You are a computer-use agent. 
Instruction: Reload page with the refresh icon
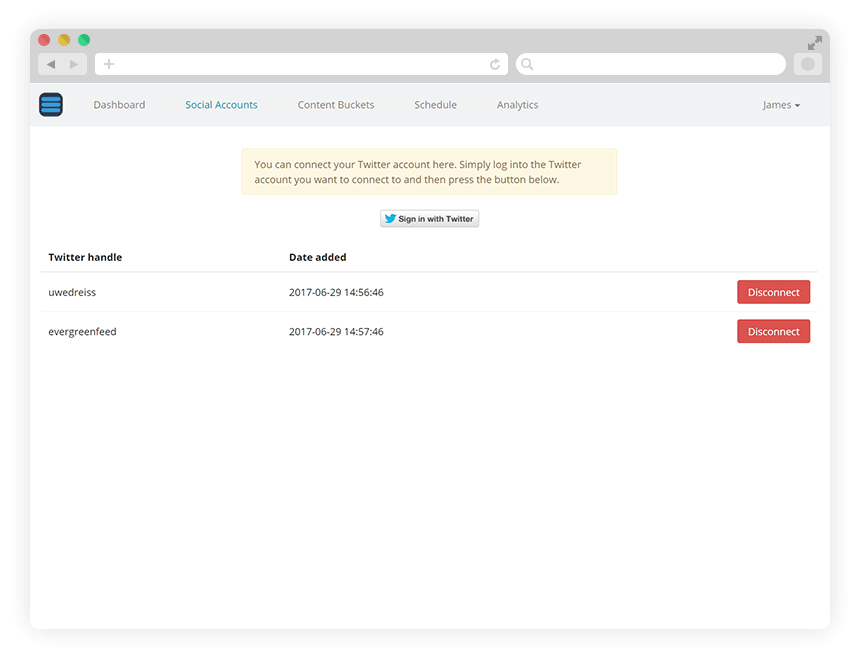point(495,65)
